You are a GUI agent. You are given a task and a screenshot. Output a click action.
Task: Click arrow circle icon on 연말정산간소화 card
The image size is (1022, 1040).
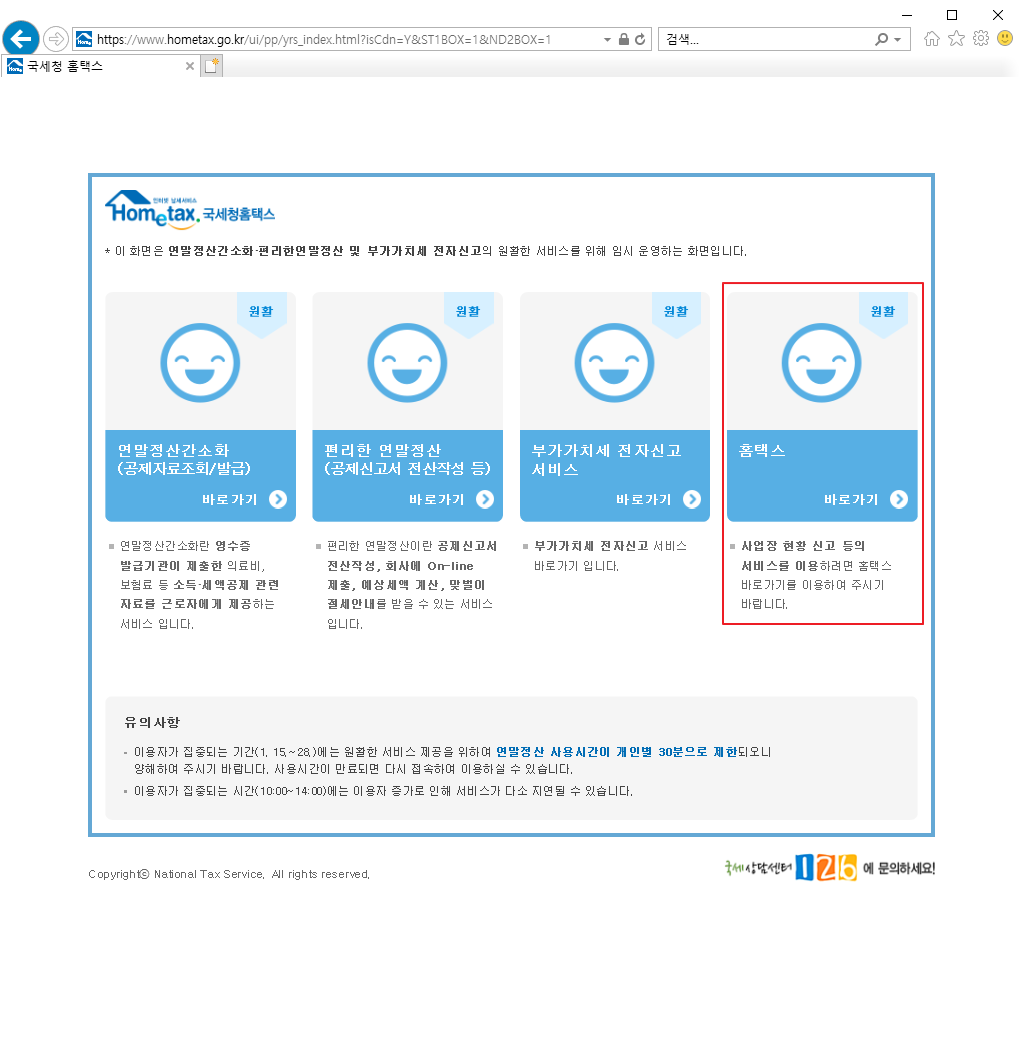point(278,499)
